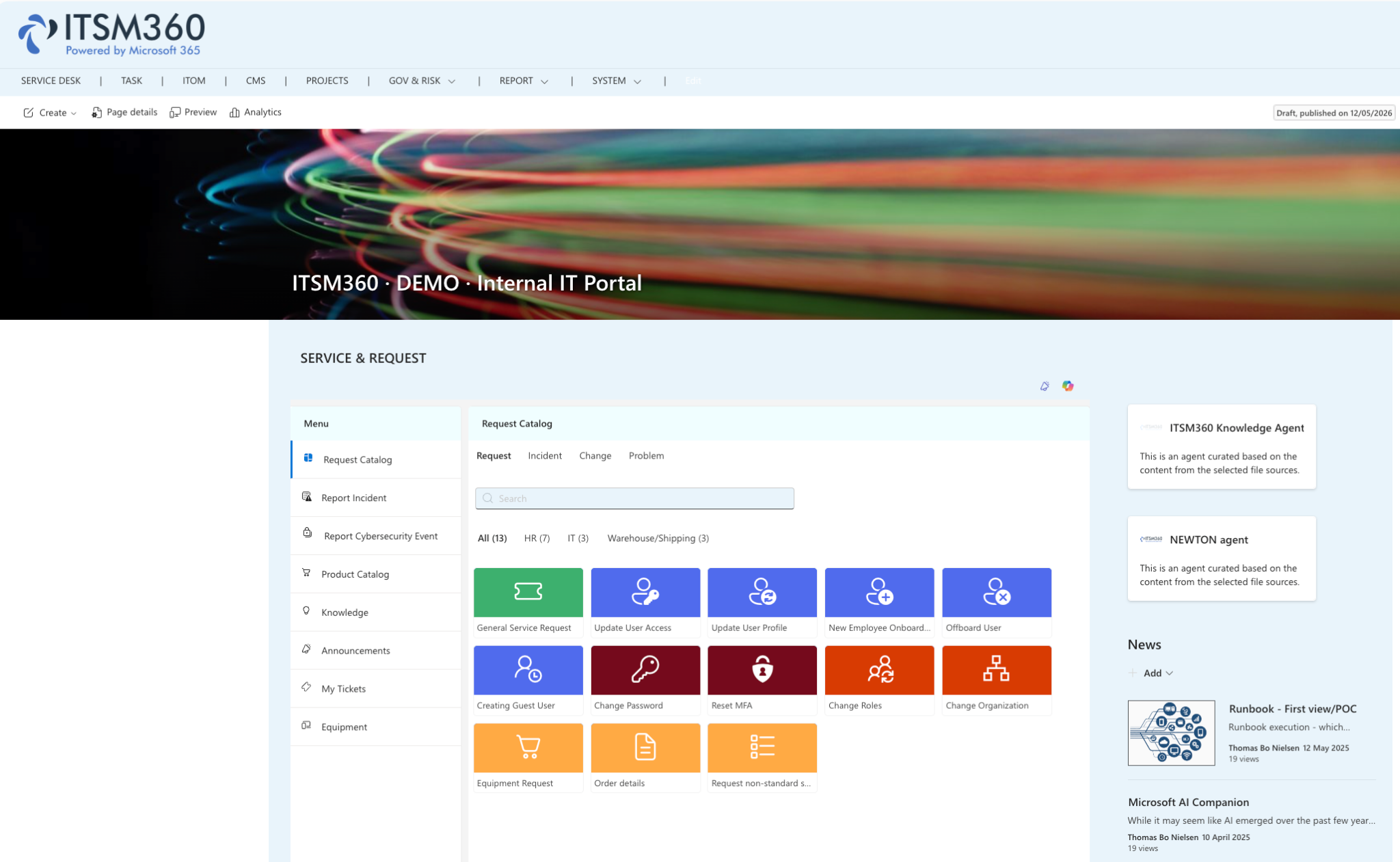The height and width of the screenshot is (862, 1400).
Task: Open the Update User Access tile
Action: 645,602
